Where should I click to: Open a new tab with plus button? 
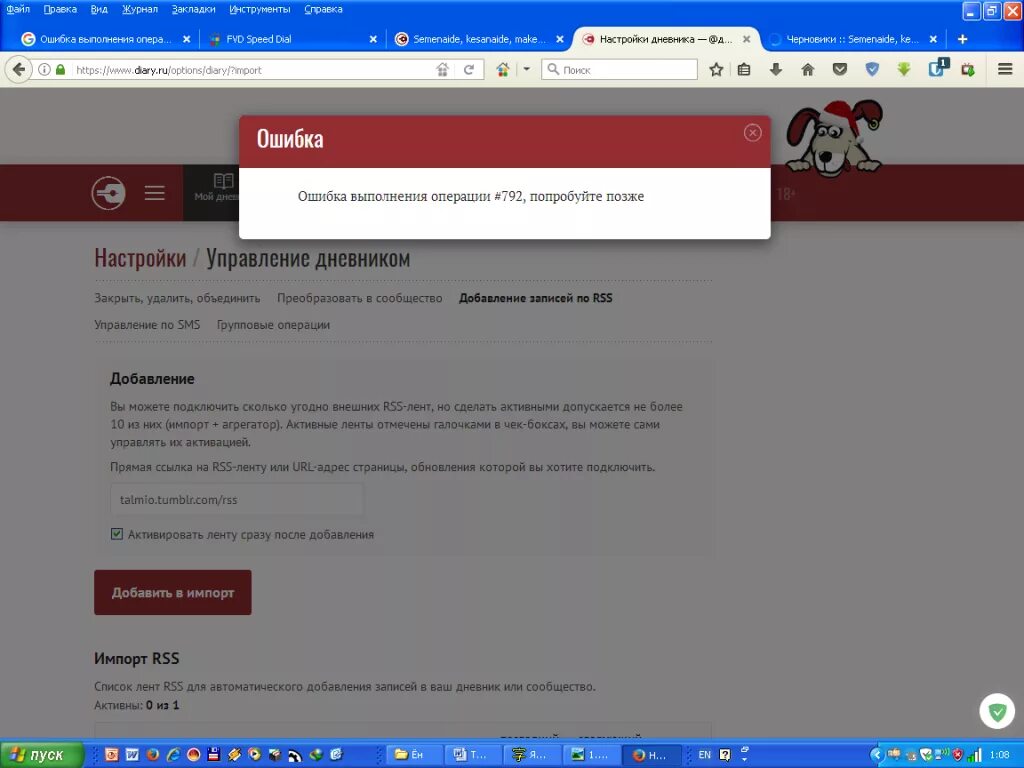tap(962, 39)
